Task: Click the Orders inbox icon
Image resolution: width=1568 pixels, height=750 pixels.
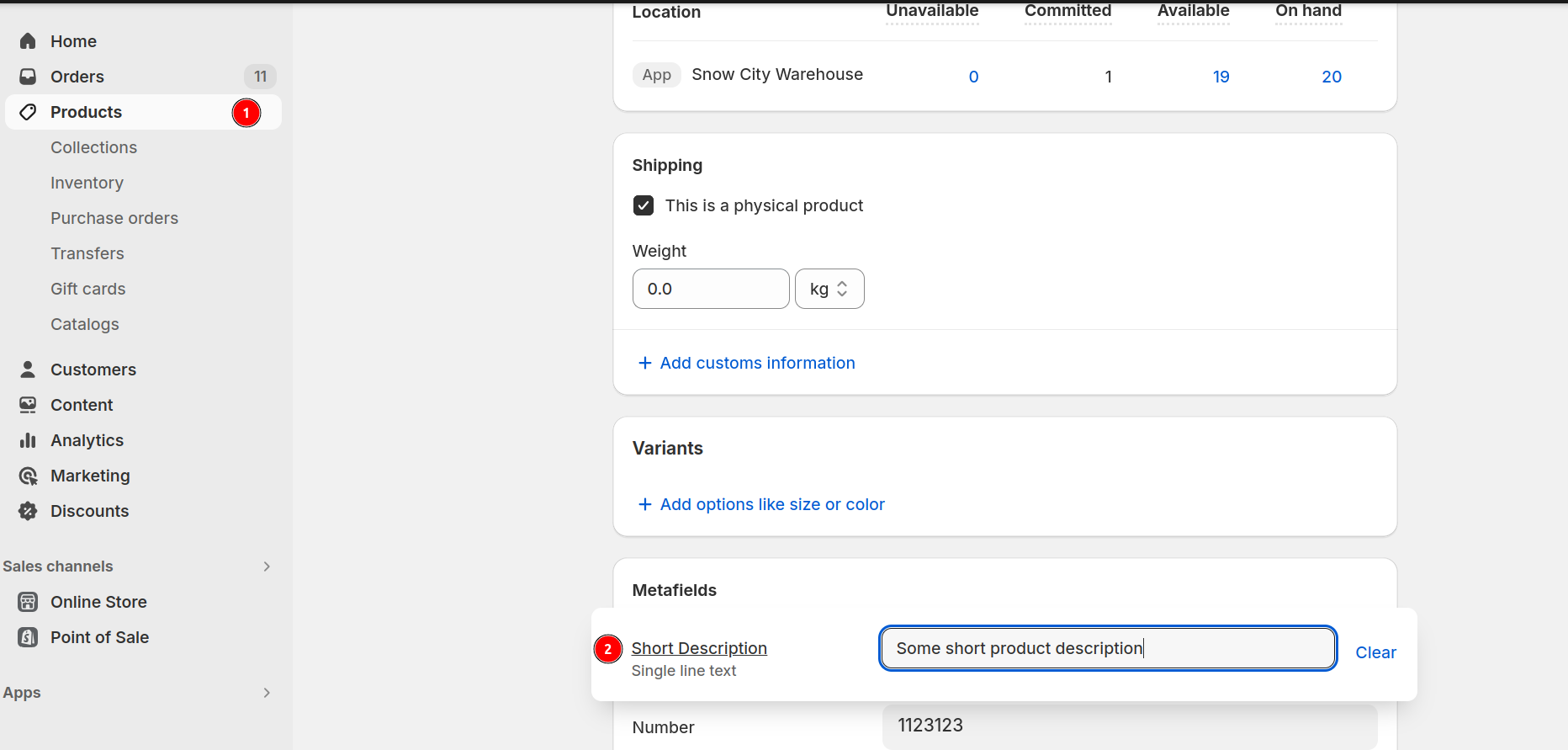Action: tap(28, 77)
